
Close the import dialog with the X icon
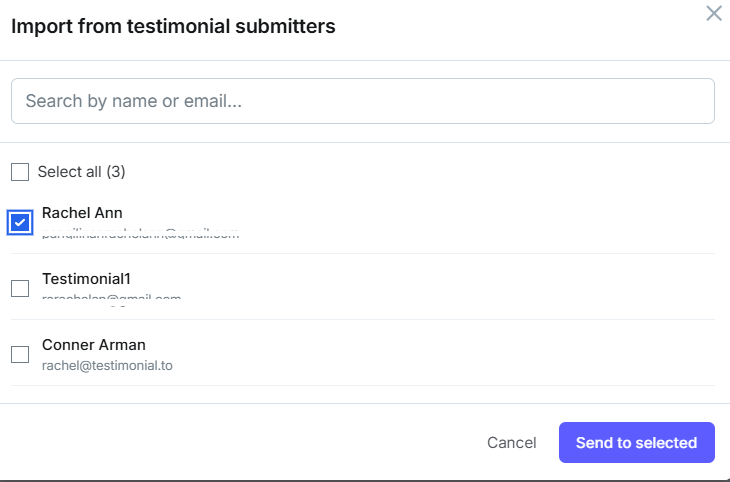[x=714, y=14]
